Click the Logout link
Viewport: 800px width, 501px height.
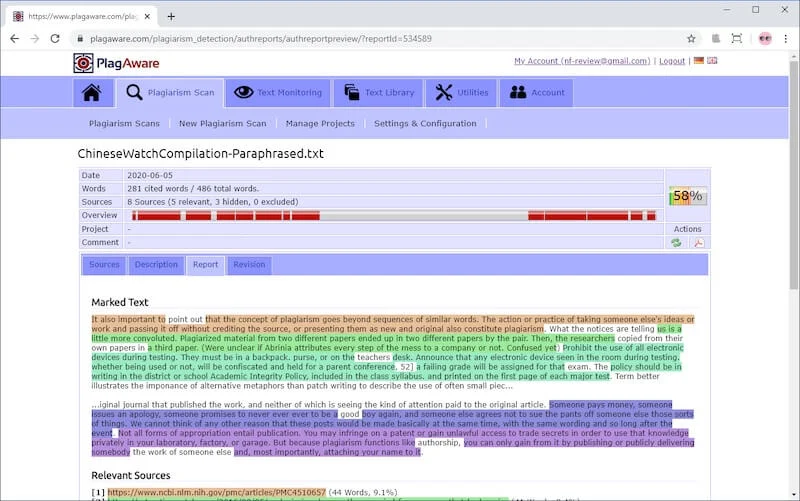pyautogui.click(x=672, y=61)
